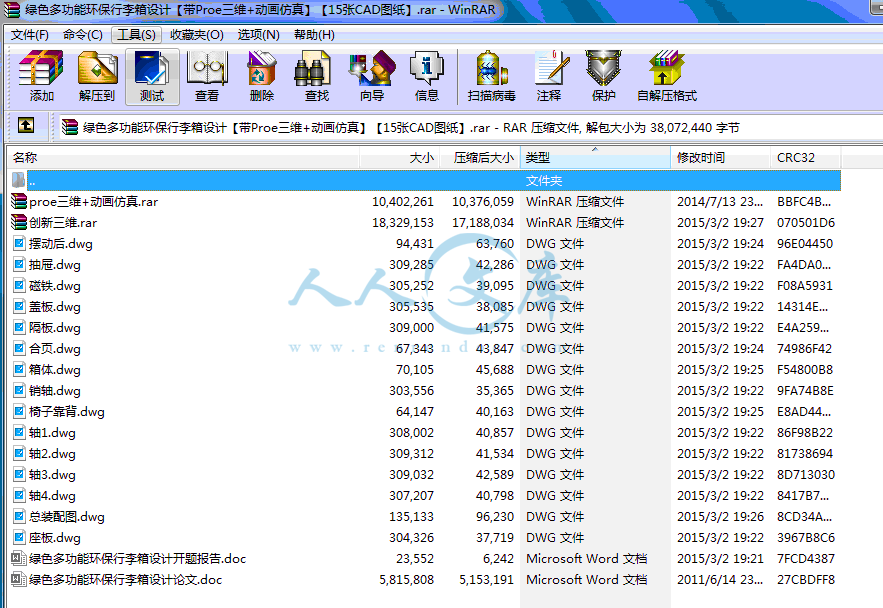
Task: Click CRC32 value 7FCD4387
Action: (x=806, y=558)
